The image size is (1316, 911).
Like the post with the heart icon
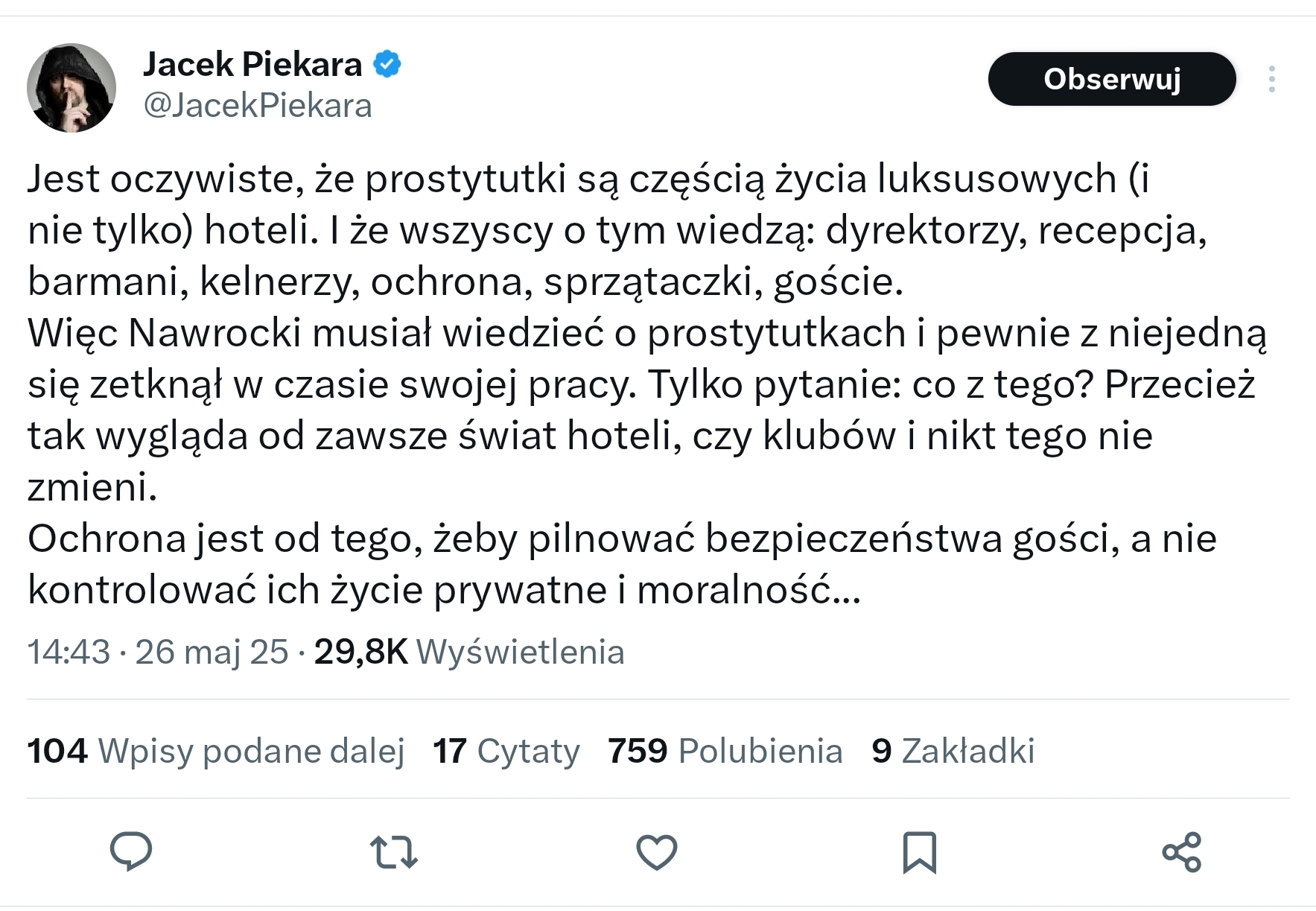pos(656,851)
